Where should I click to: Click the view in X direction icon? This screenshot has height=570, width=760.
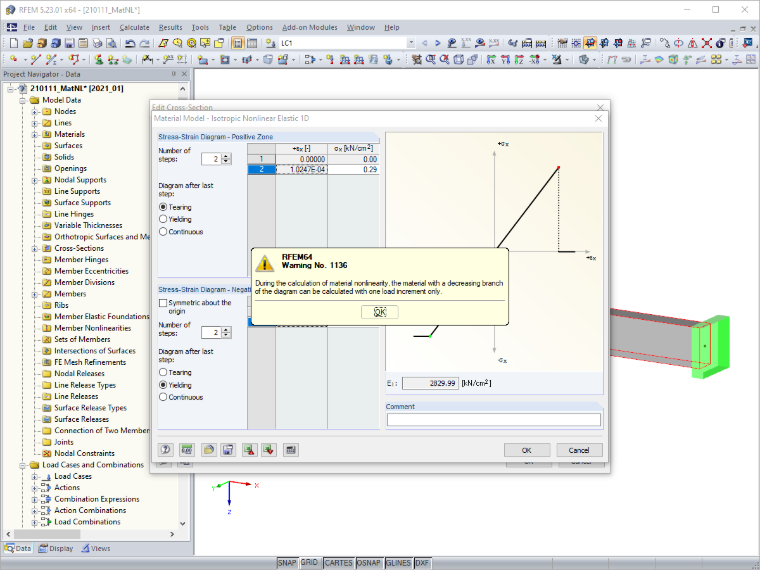[491, 60]
